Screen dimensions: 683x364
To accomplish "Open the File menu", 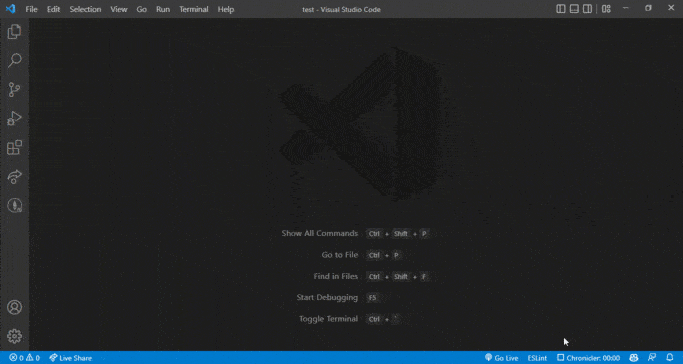I will pos(31,9).
